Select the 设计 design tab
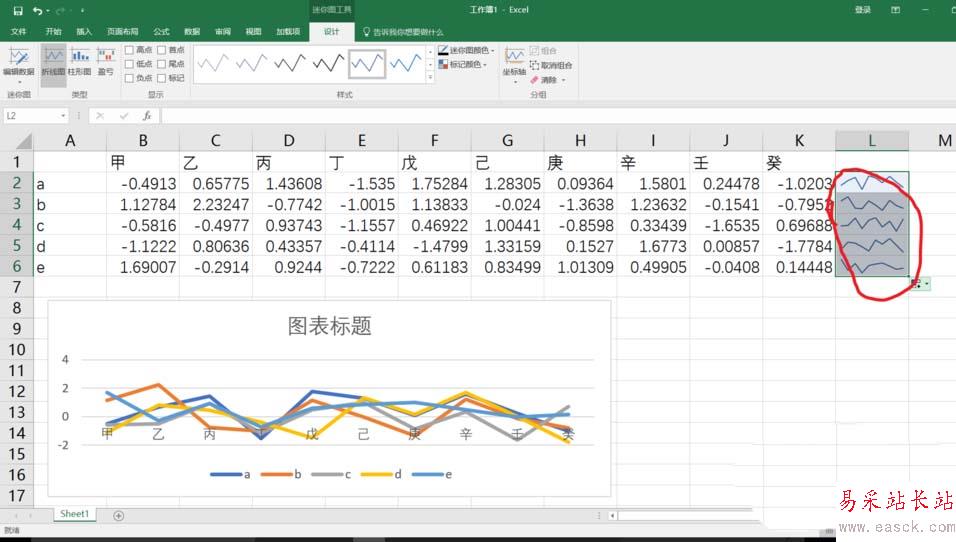The height and width of the screenshot is (542, 956). pyautogui.click(x=331, y=32)
